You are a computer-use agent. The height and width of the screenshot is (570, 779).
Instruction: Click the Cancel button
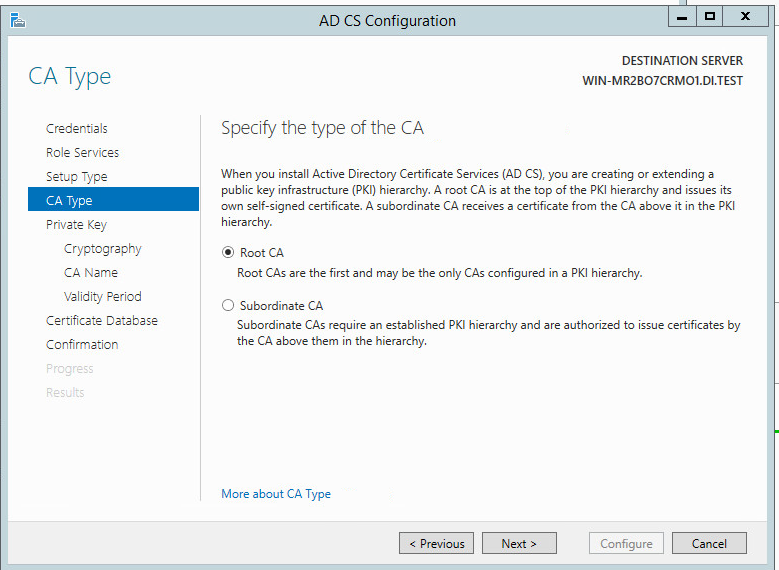708,544
